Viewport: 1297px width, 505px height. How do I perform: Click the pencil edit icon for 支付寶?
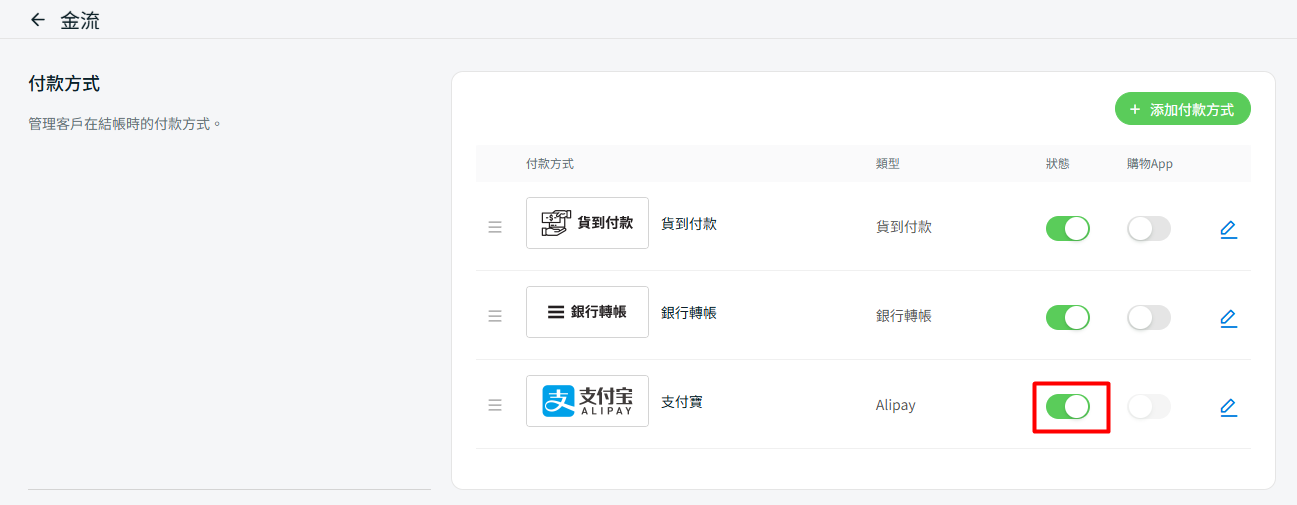[x=1228, y=407]
